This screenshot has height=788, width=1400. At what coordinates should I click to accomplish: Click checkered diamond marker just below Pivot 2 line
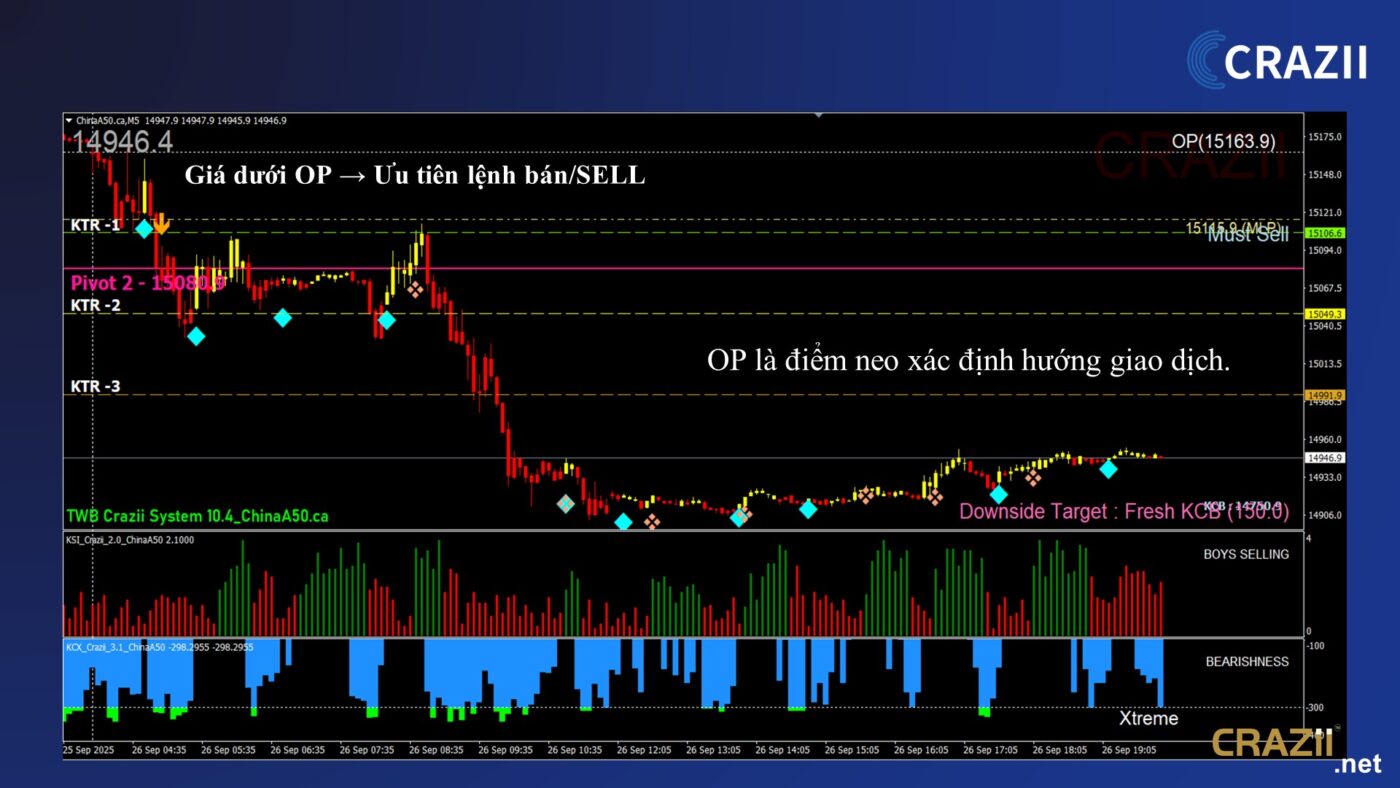[x=414, y=290]
